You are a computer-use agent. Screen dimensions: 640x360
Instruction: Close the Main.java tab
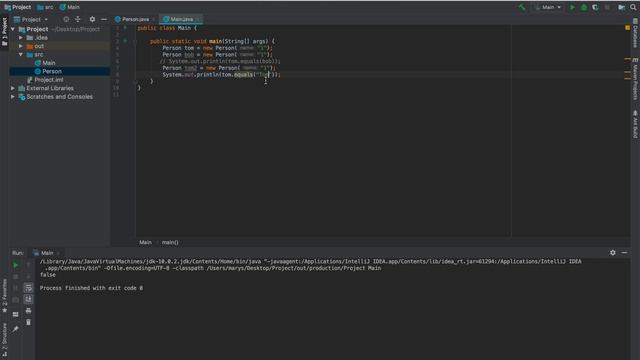tap(198, 19)
